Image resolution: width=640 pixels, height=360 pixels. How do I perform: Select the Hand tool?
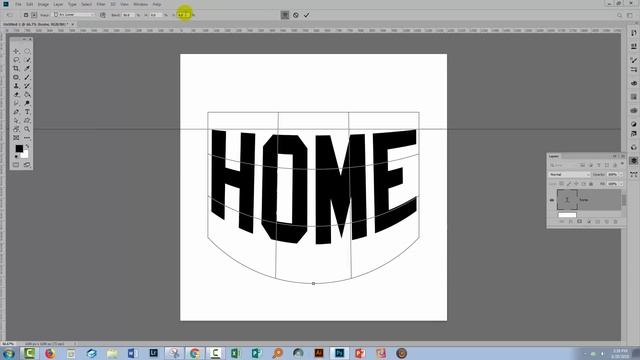16,129
